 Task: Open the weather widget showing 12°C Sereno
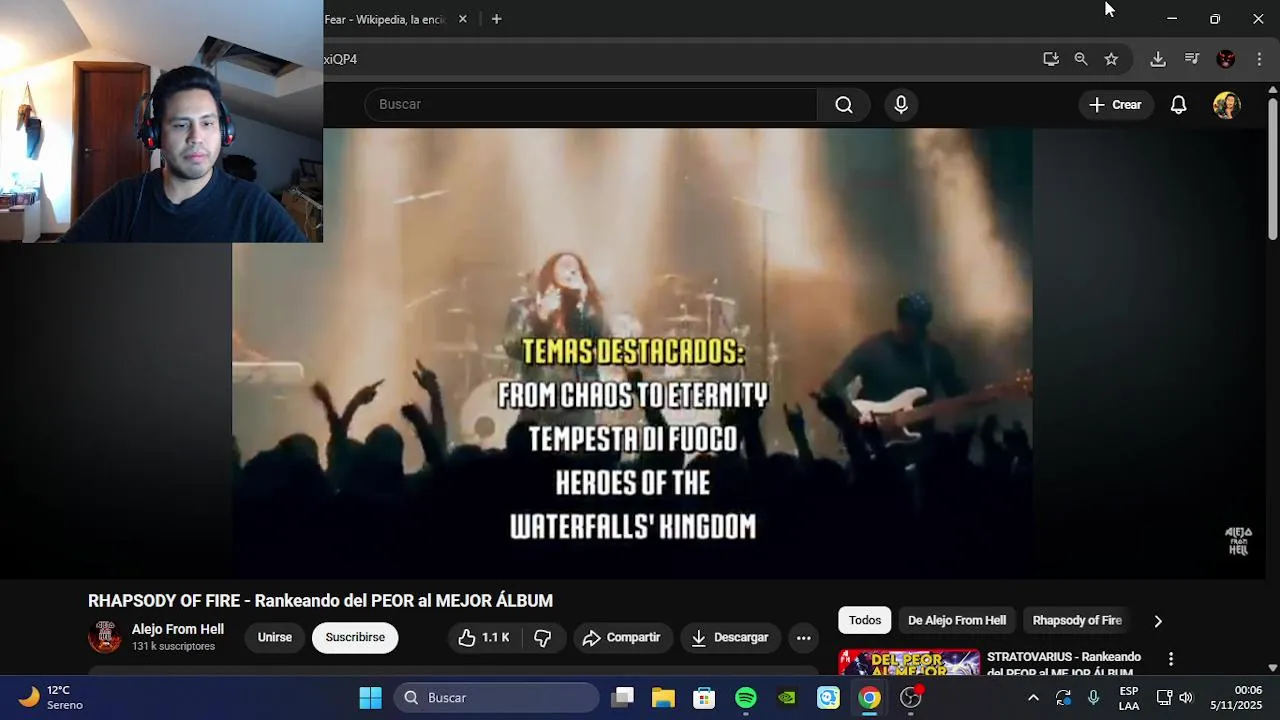(52, 697)
